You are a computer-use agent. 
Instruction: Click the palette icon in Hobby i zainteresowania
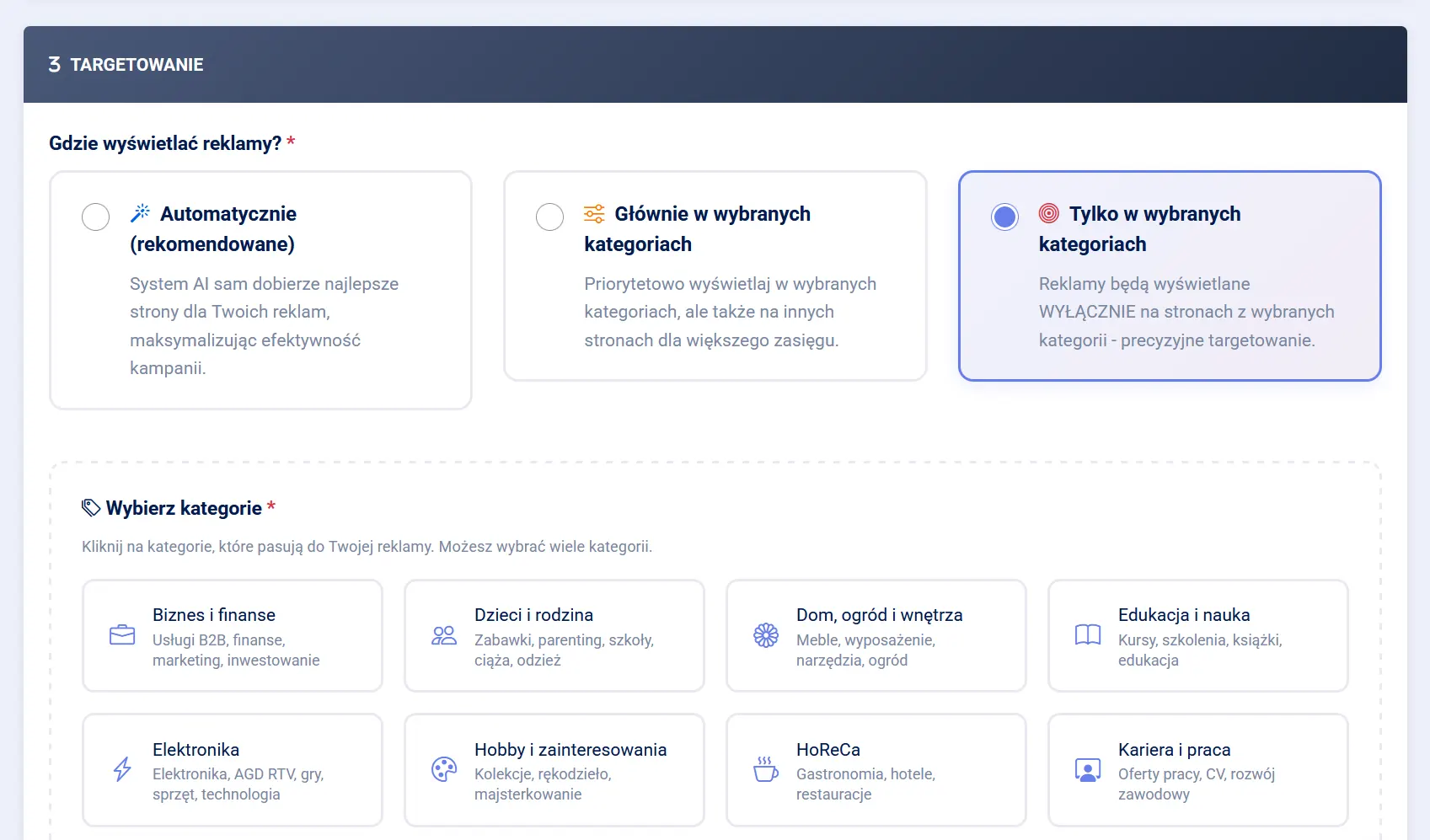click(x=444, y=769)
